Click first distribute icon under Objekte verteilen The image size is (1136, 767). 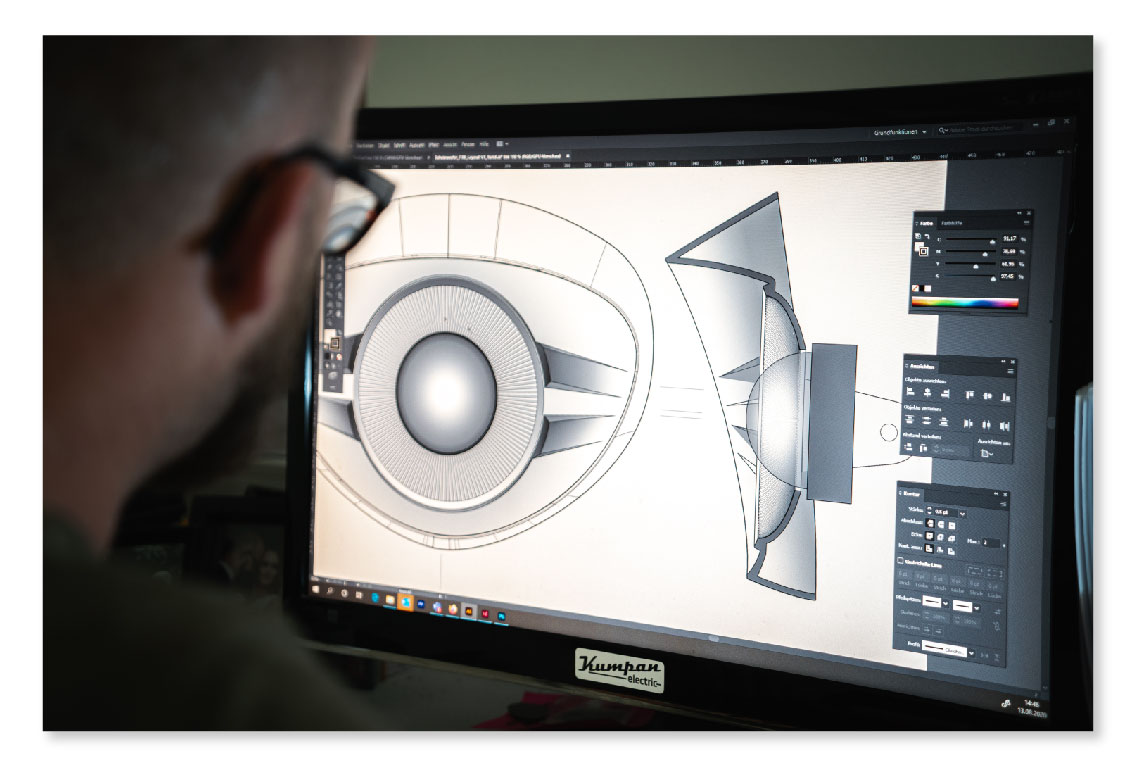(911, 421)
